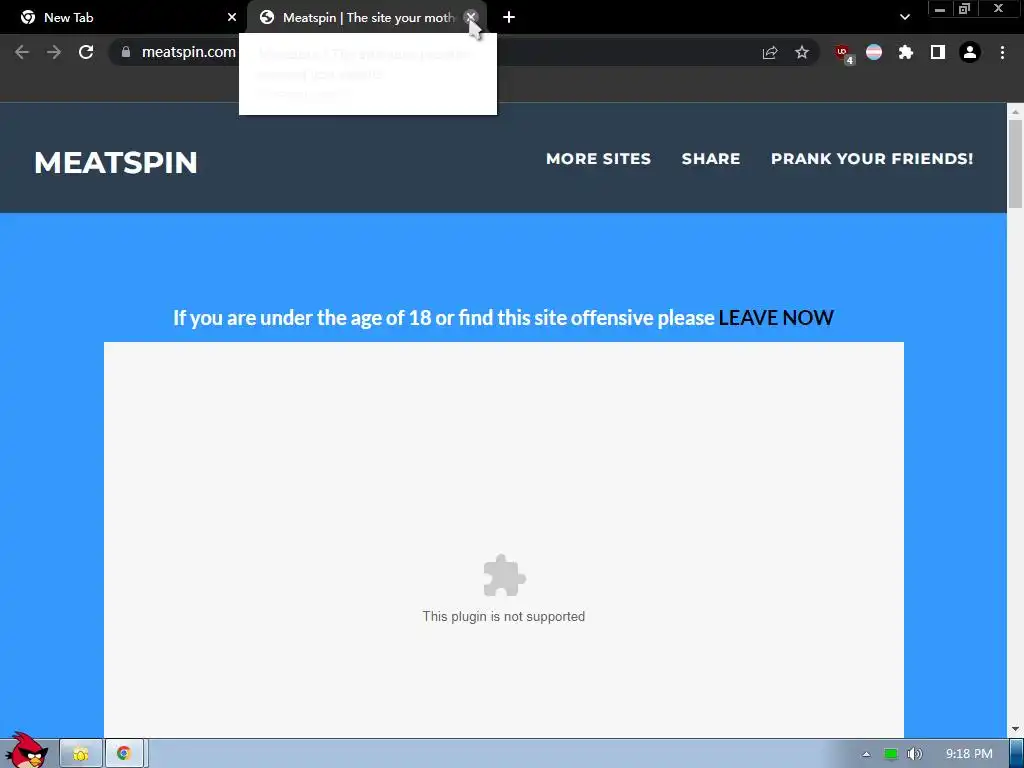Image resolution: width=1024 pixels, height=768 pixels.
Task: Expand the tab search chevron
Action: (904, 17)
